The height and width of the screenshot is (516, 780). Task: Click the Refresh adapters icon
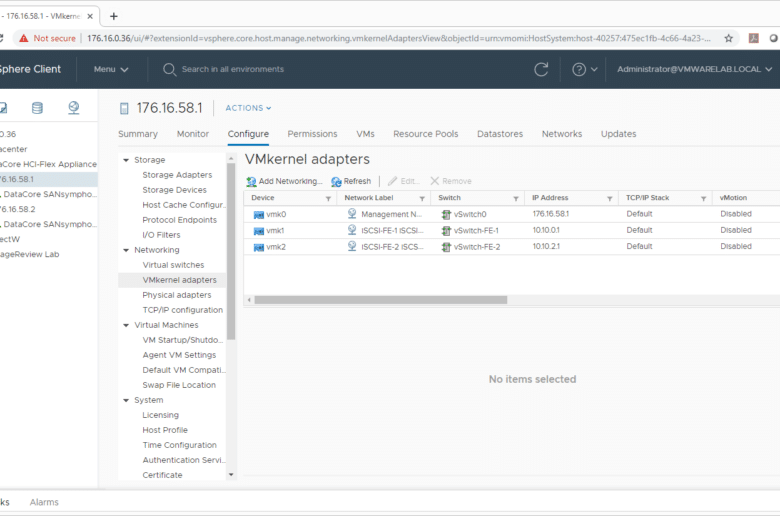tap(336, 182)
